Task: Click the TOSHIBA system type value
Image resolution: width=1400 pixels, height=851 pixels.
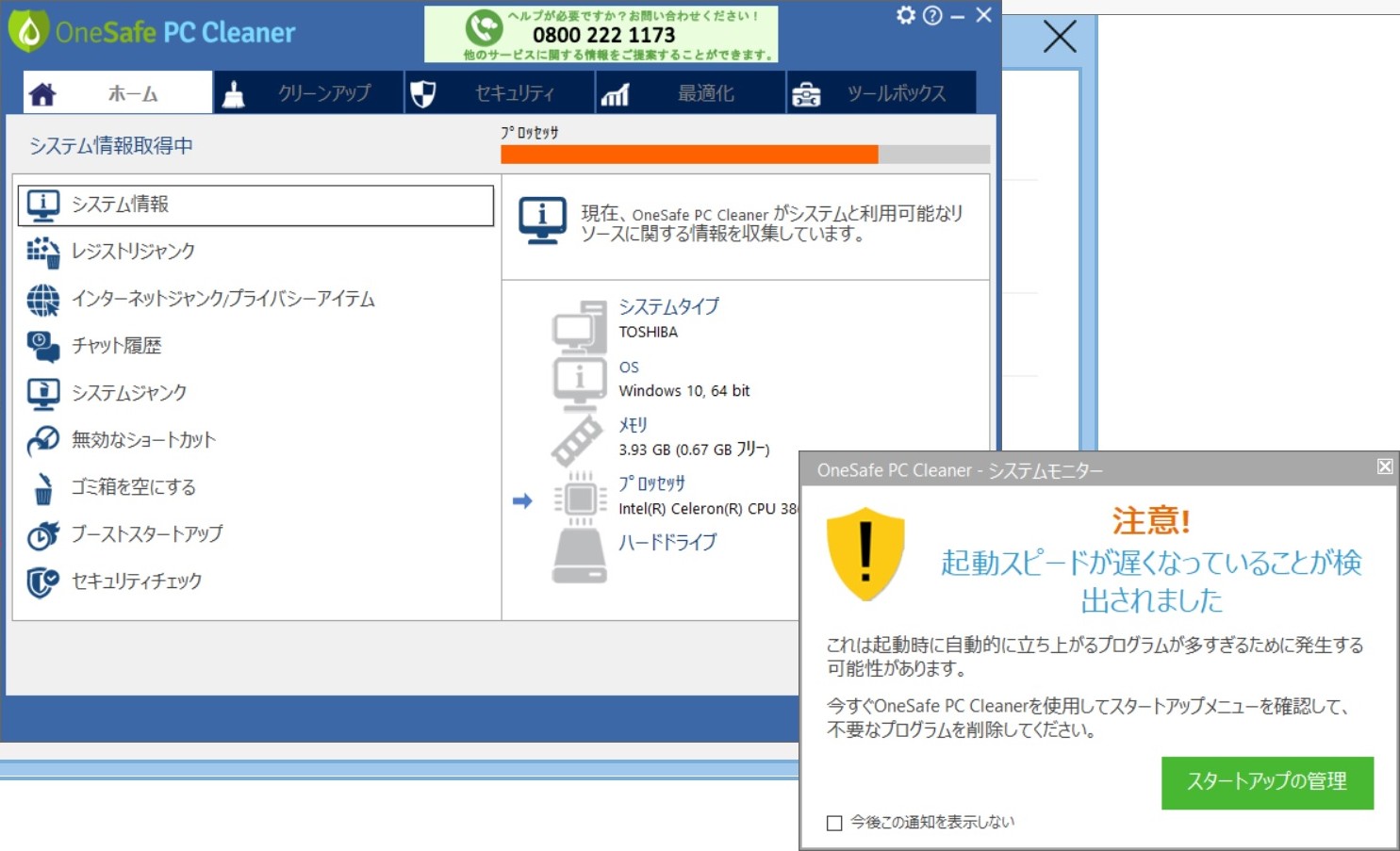Action: point(648,332)
